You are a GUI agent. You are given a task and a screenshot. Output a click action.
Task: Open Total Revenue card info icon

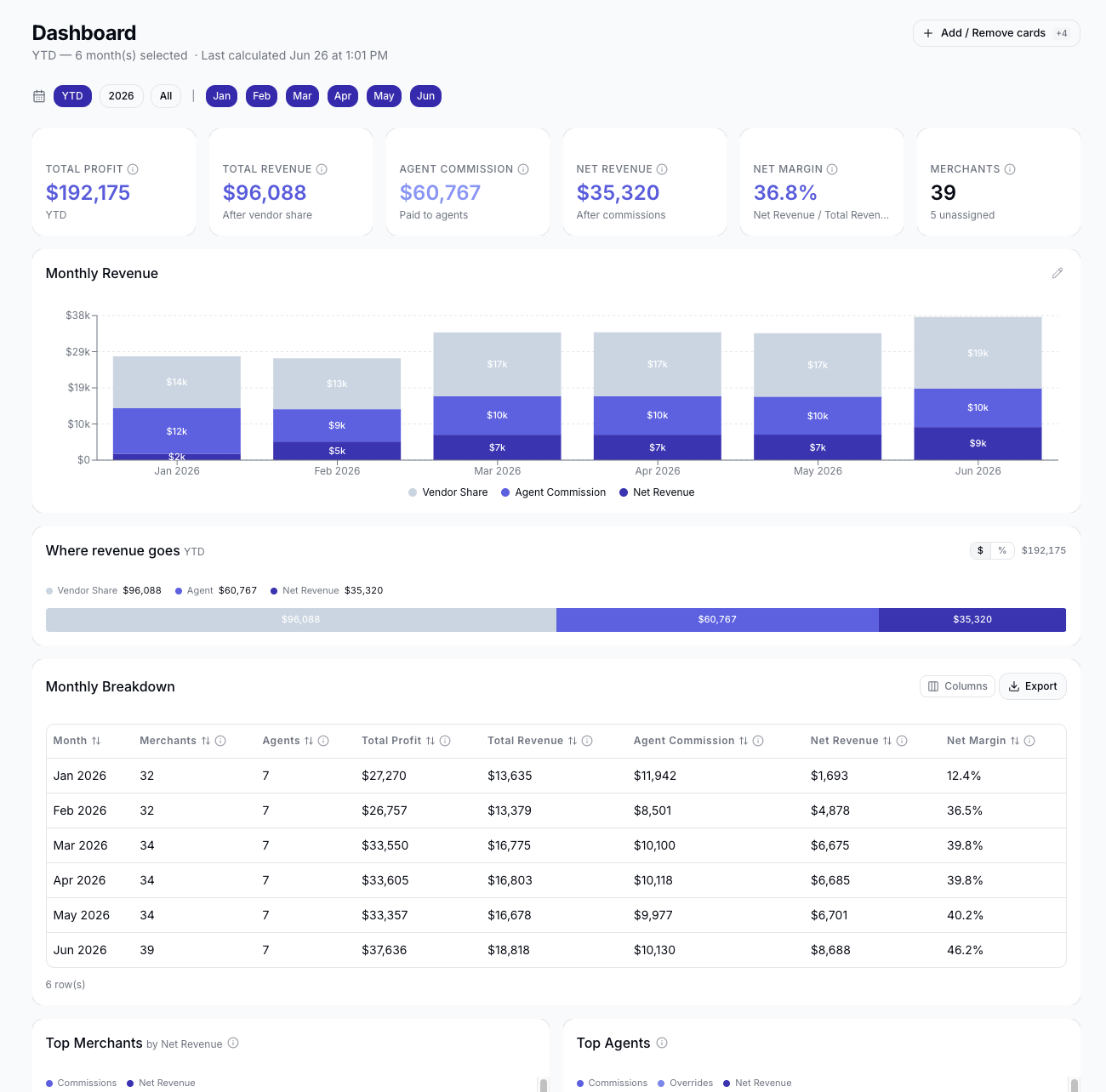coord(322,169)
